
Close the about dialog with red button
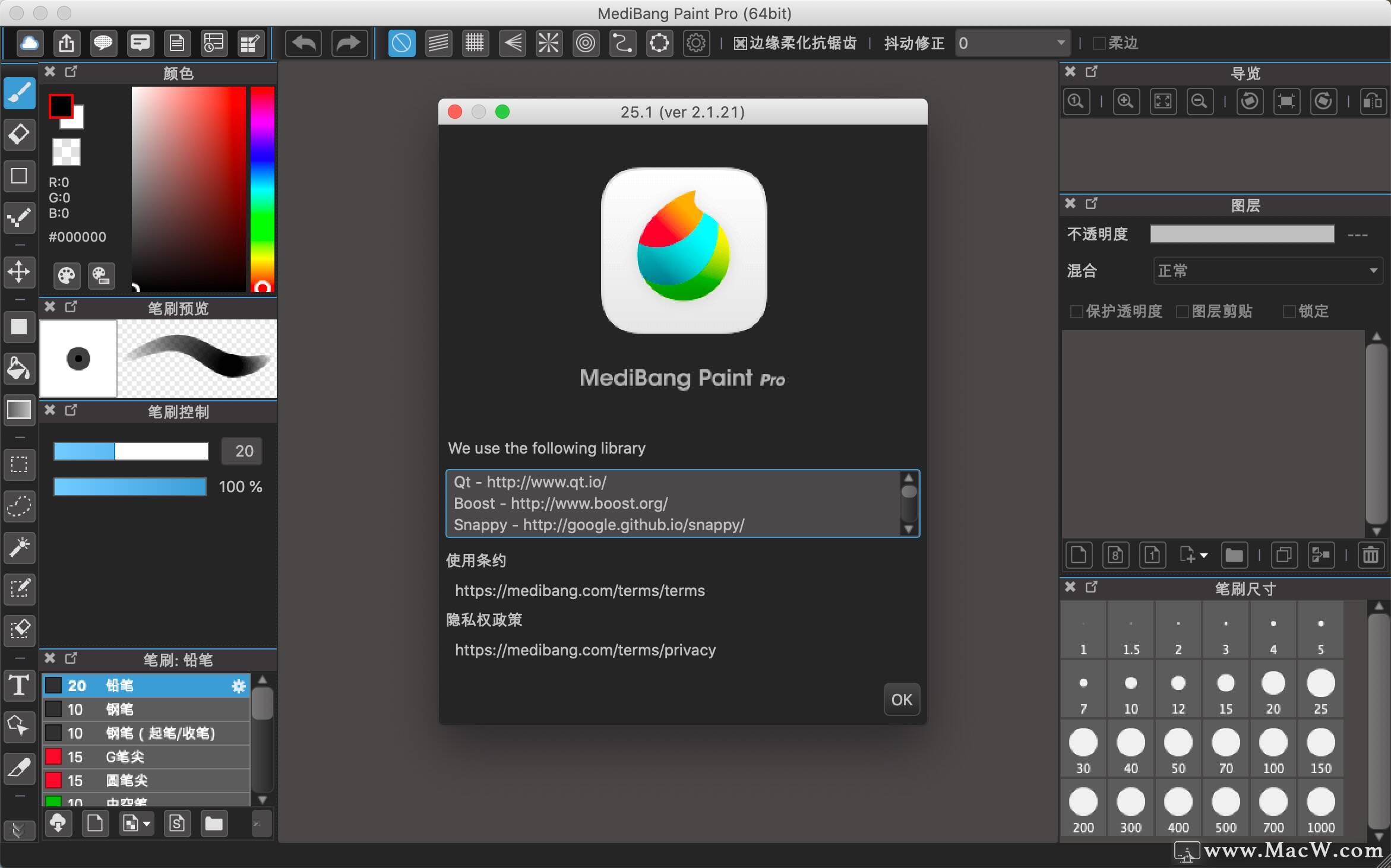(x=455, y=112)
